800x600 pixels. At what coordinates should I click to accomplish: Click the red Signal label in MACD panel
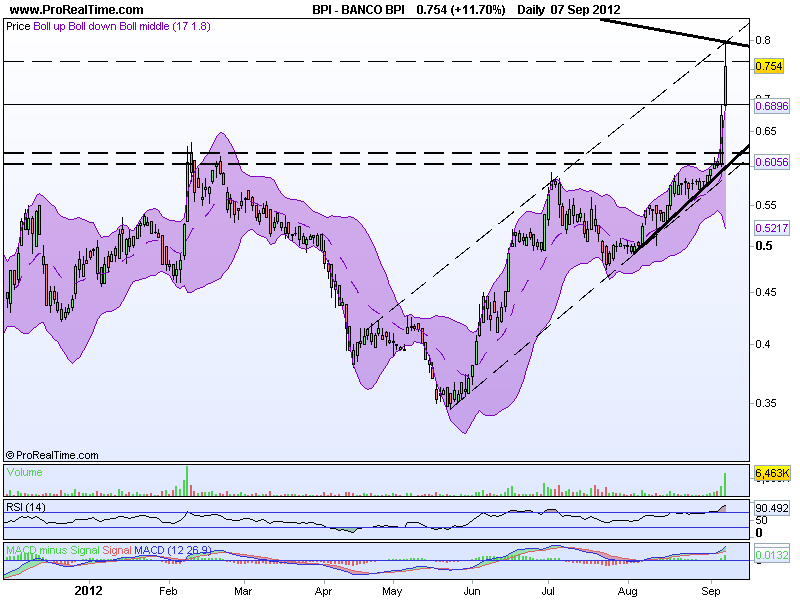point(117,551)
